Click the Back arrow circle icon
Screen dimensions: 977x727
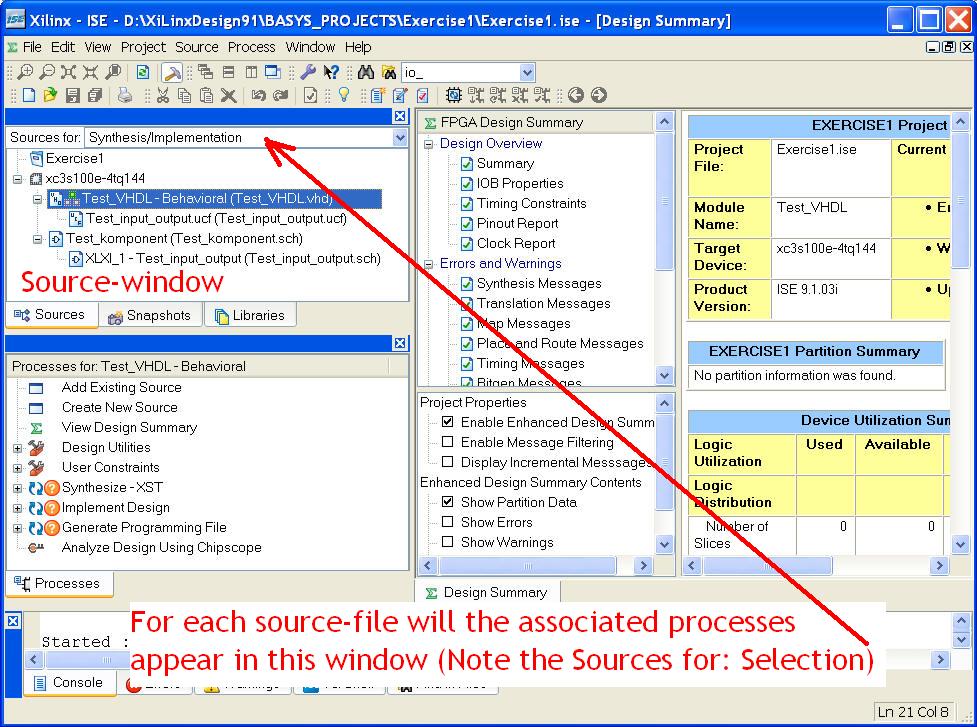click(576, 95)
